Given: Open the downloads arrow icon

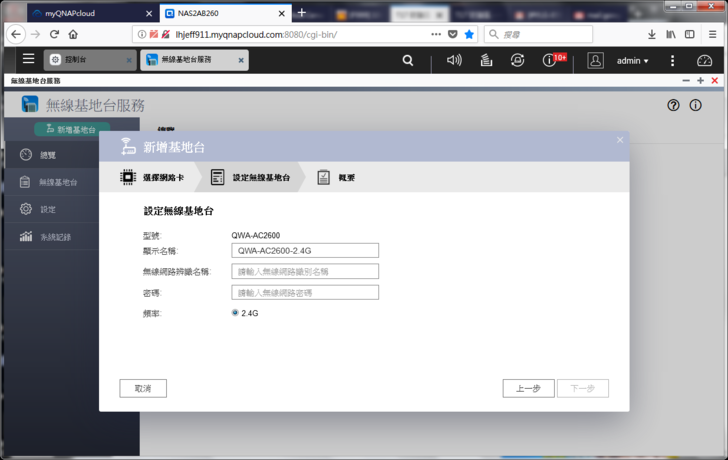Looking at the screenshot, I should [652, 34].
